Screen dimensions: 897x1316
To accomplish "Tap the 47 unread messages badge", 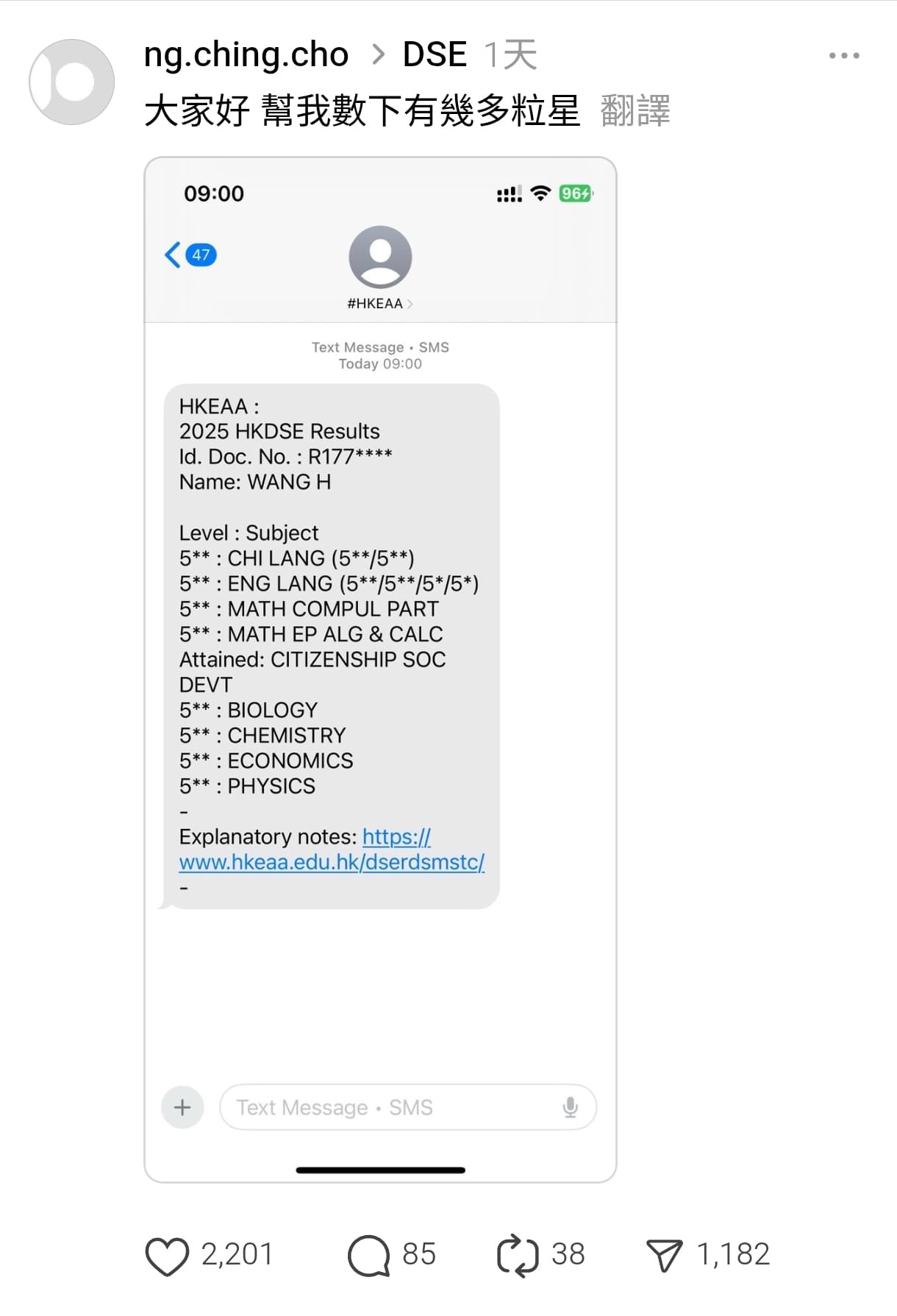I will pyautogui.click(x=201, y=255).
